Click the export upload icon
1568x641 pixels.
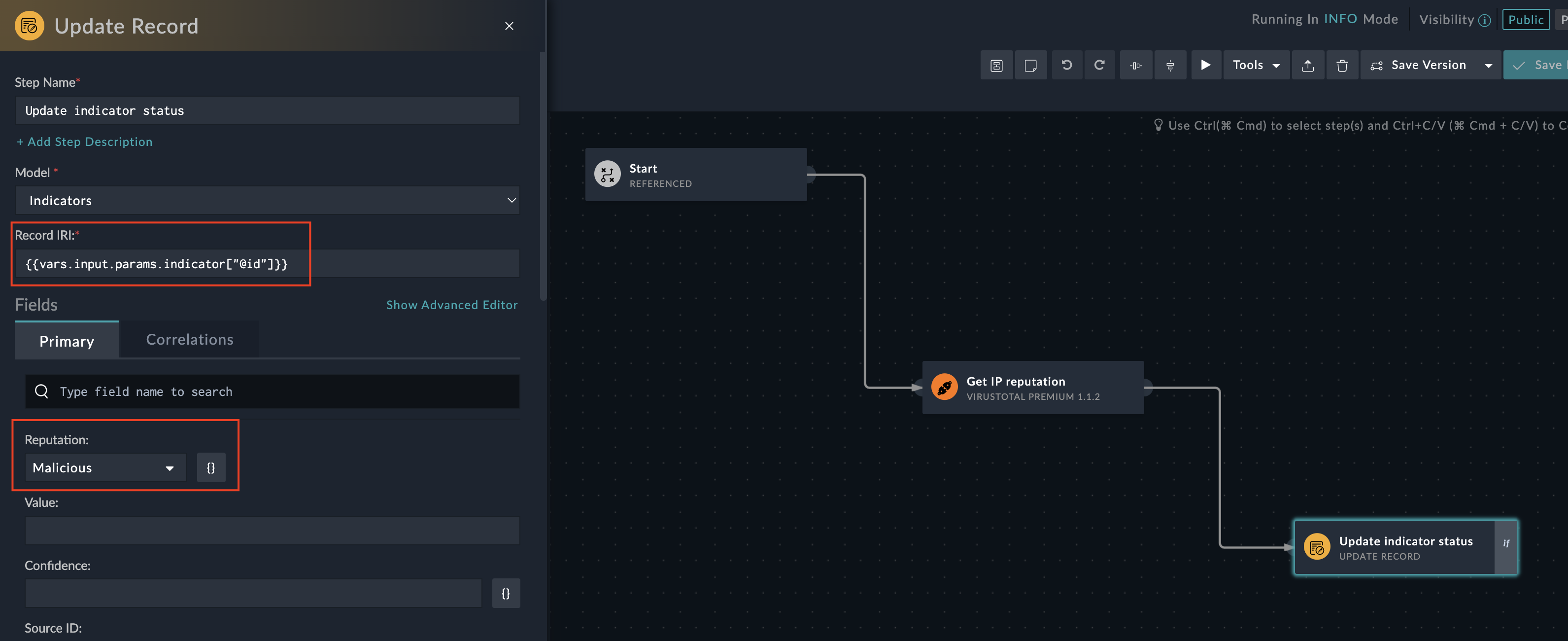click(x=1307, y=65)
